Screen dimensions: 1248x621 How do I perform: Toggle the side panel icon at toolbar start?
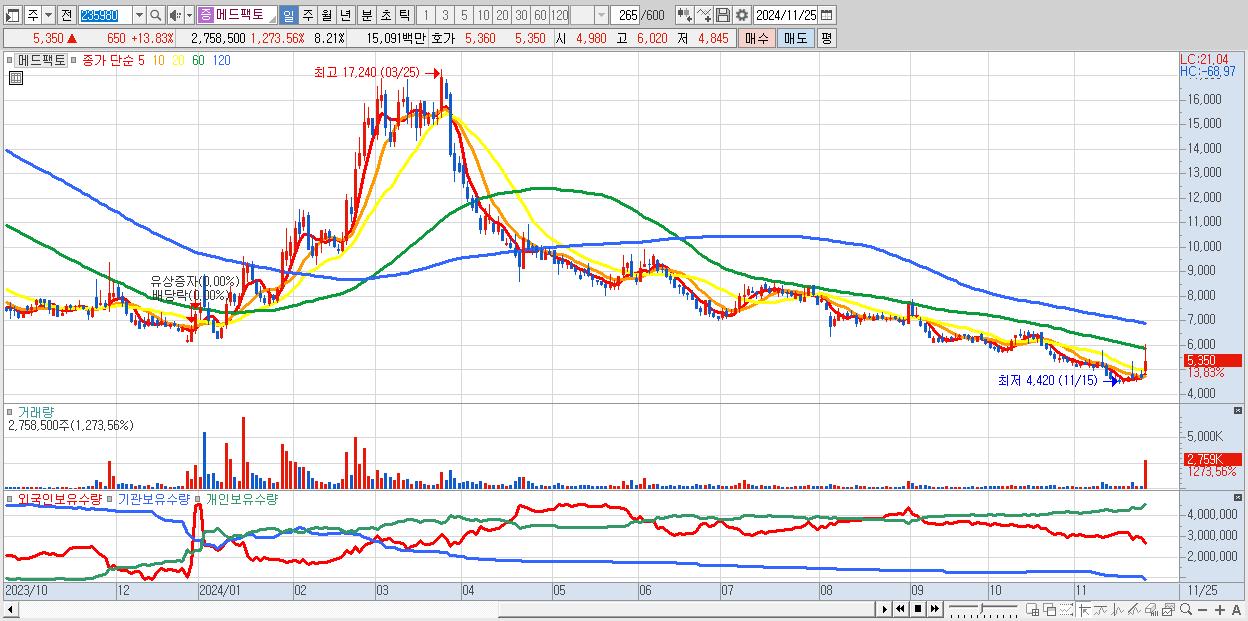(x=13, y=15)
